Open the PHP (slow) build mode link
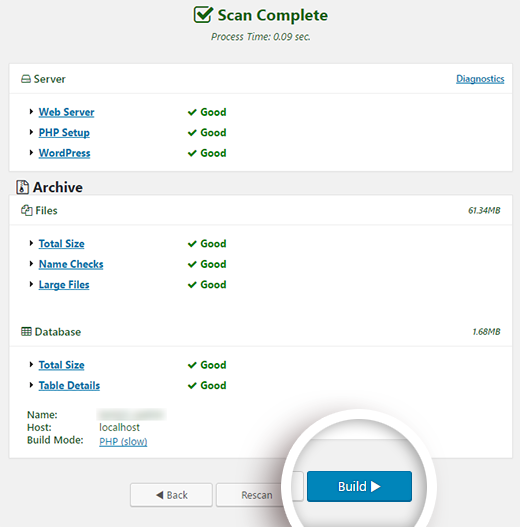Viewport: 520px width, 527px height. tap(123, 441)
